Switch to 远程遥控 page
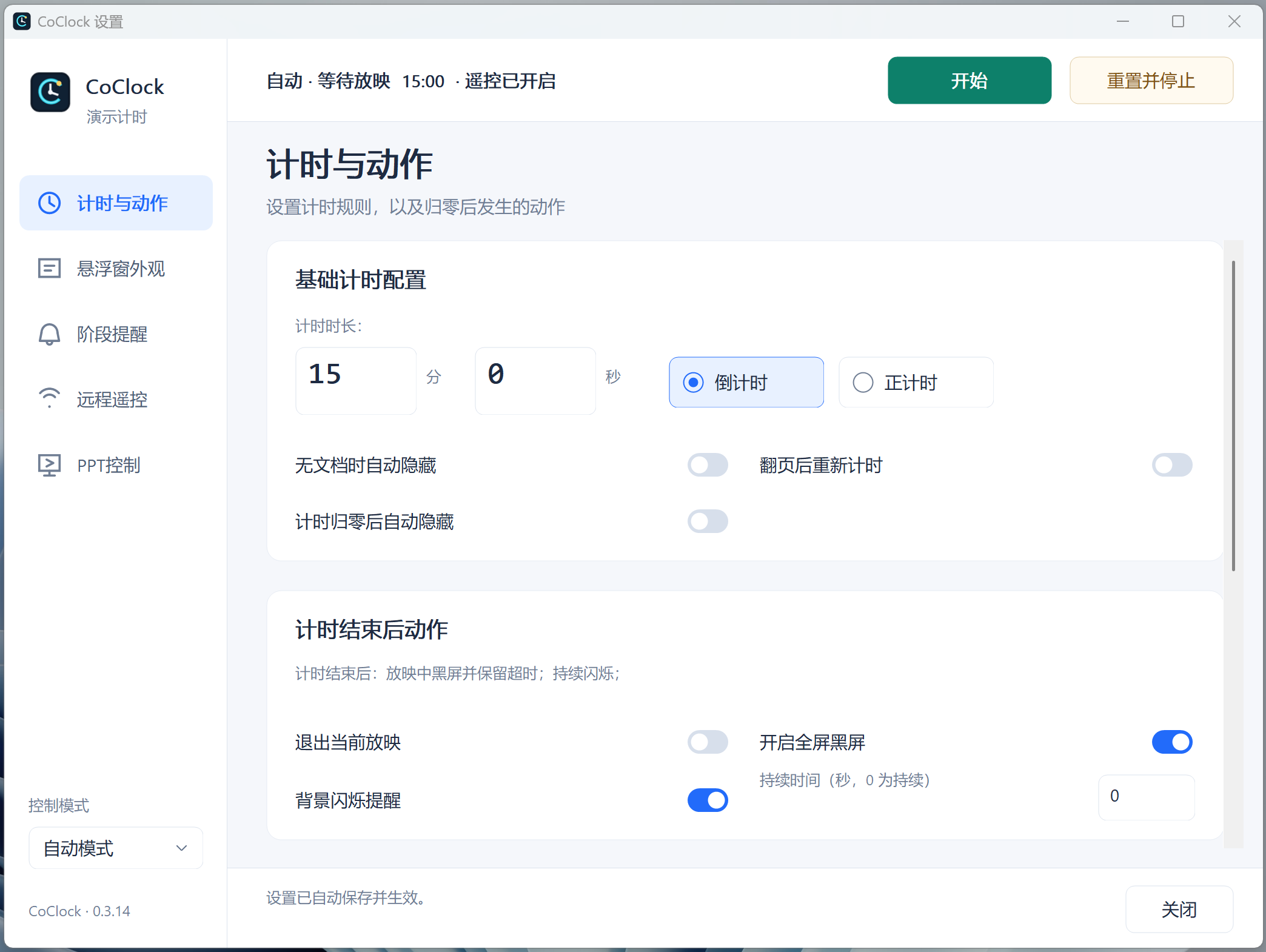 click(116, 399)
